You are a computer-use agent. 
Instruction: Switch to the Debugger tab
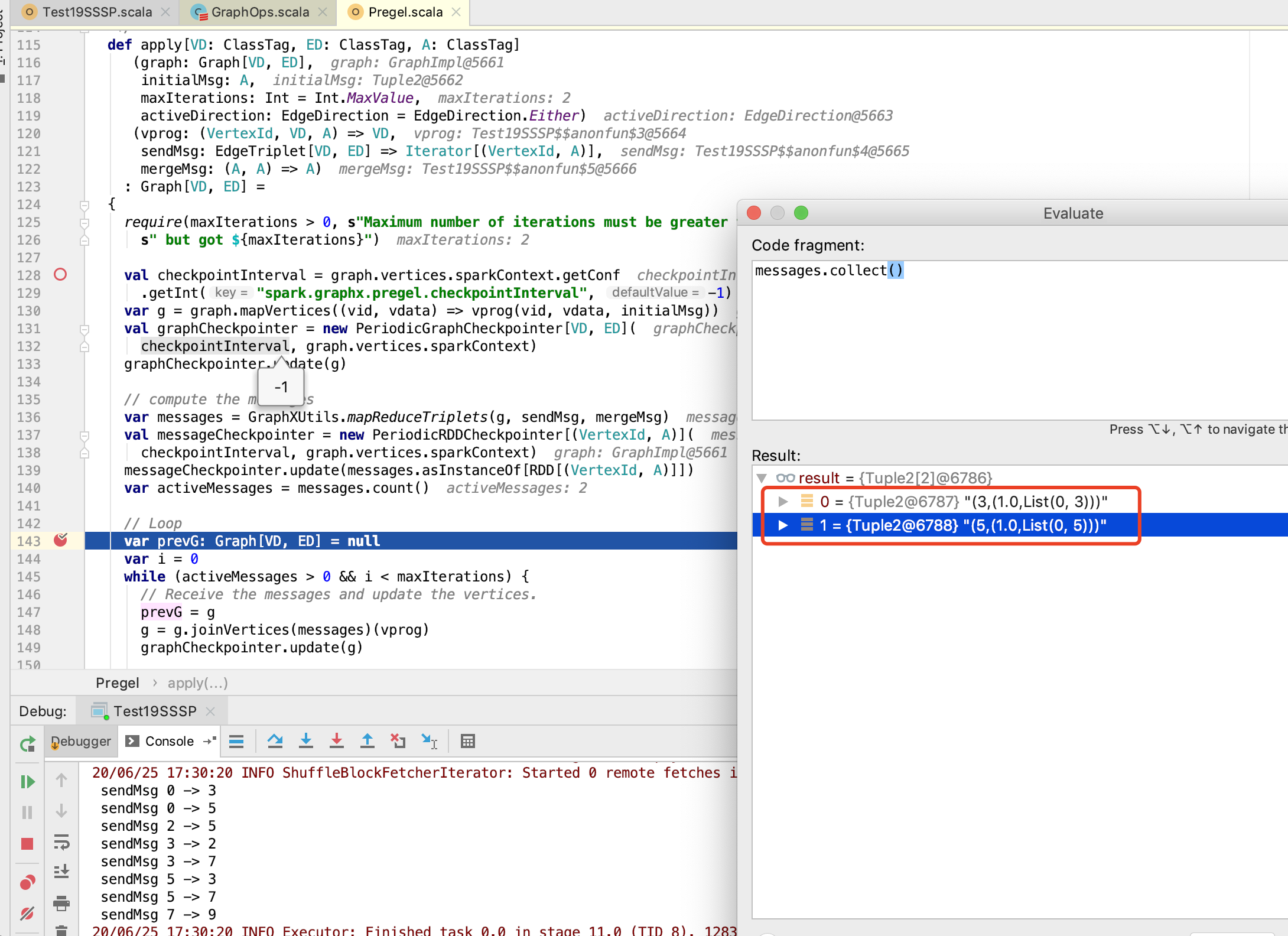(x=81, y=741)
